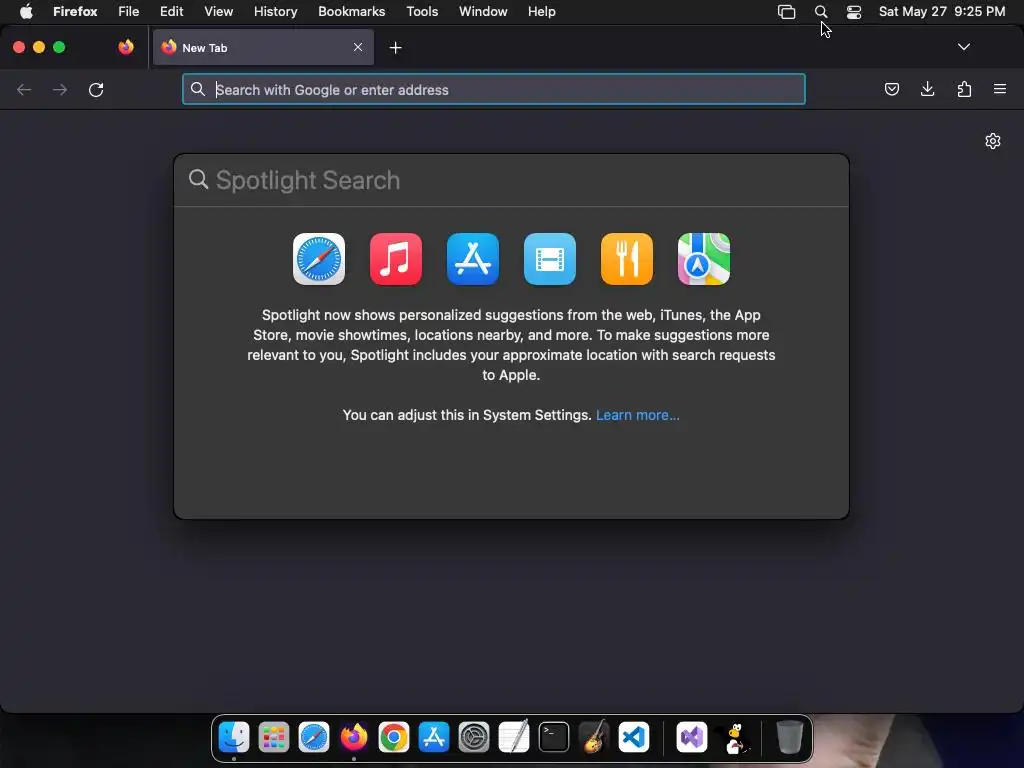Close the New Tab tab

(358, 47)
